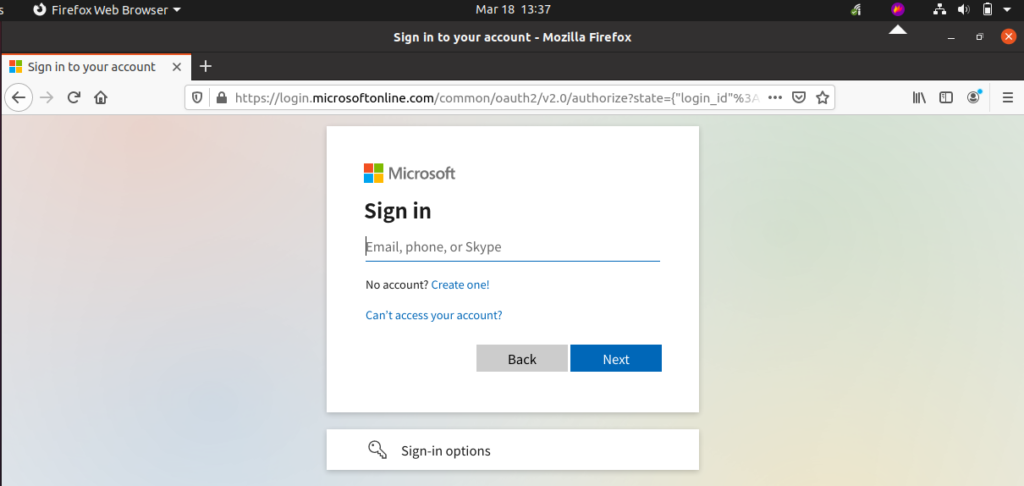1024x486 pixels.
Task: Click the tracking protection shield icon
Action: click(197, 98)
